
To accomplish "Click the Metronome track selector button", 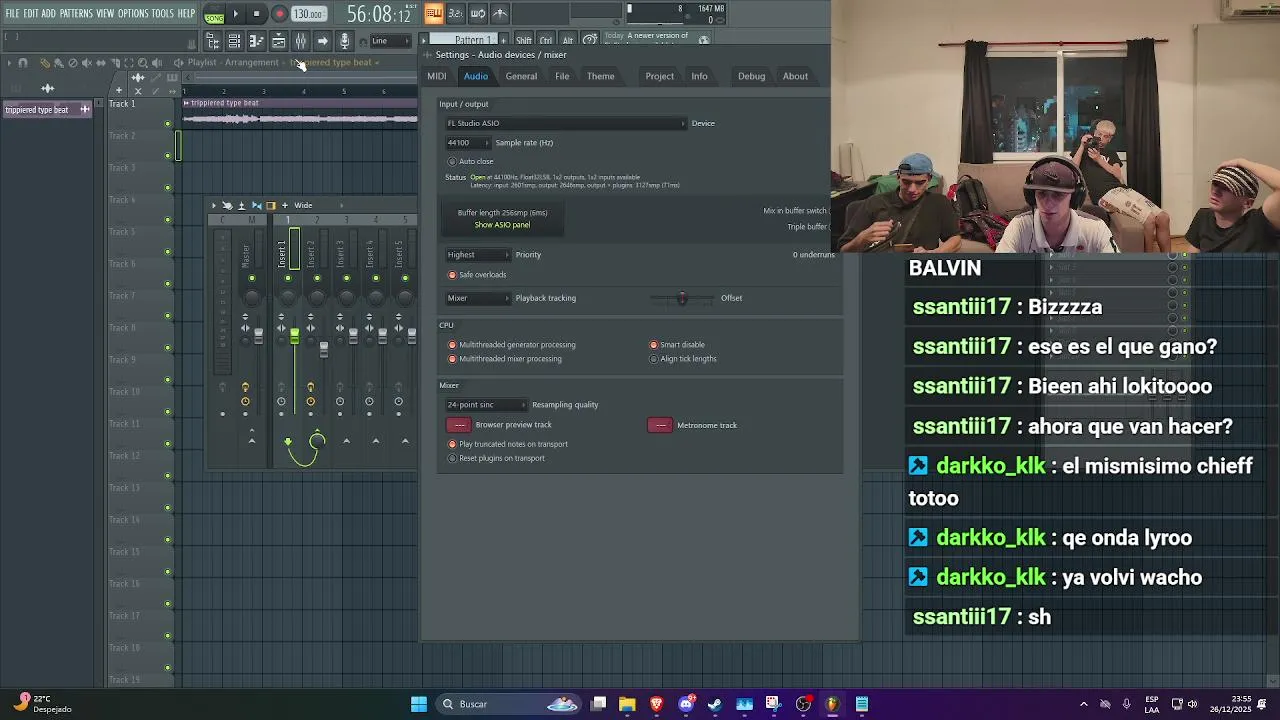I will tap(660, 425).
